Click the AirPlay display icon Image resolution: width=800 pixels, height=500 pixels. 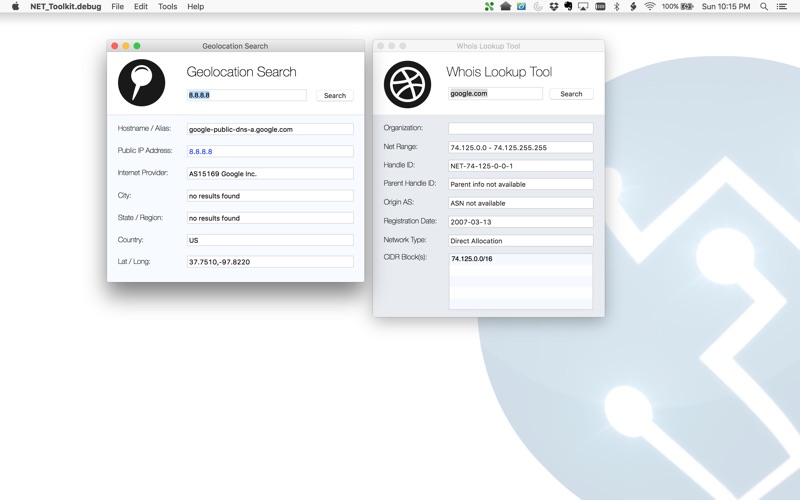[583, 7]
